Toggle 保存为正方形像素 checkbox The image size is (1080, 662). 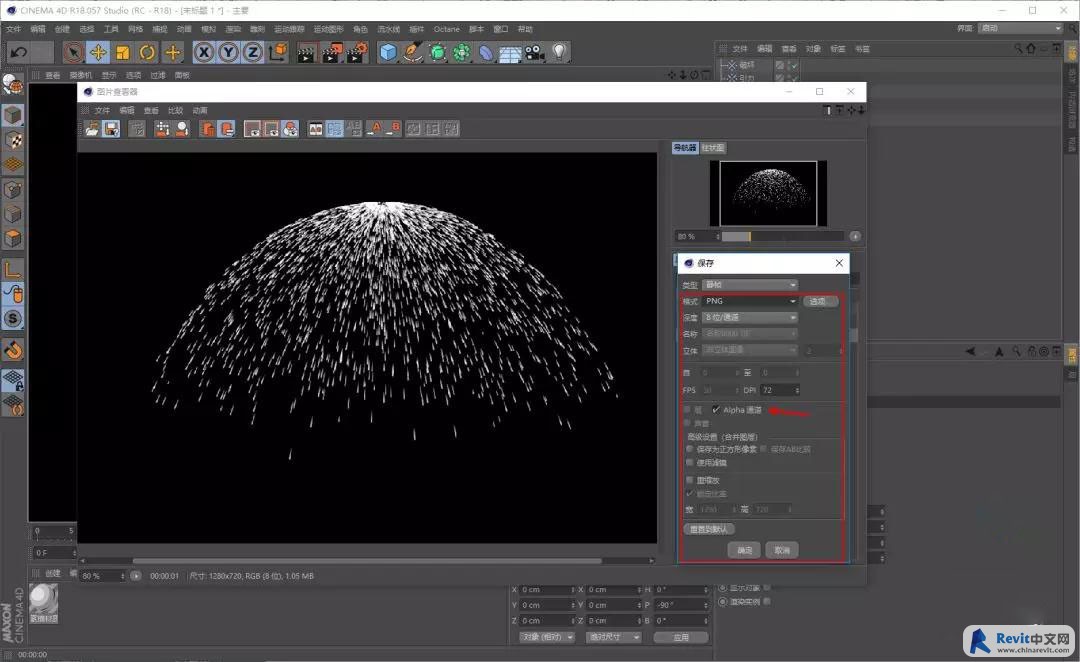[x=689, y=449]
